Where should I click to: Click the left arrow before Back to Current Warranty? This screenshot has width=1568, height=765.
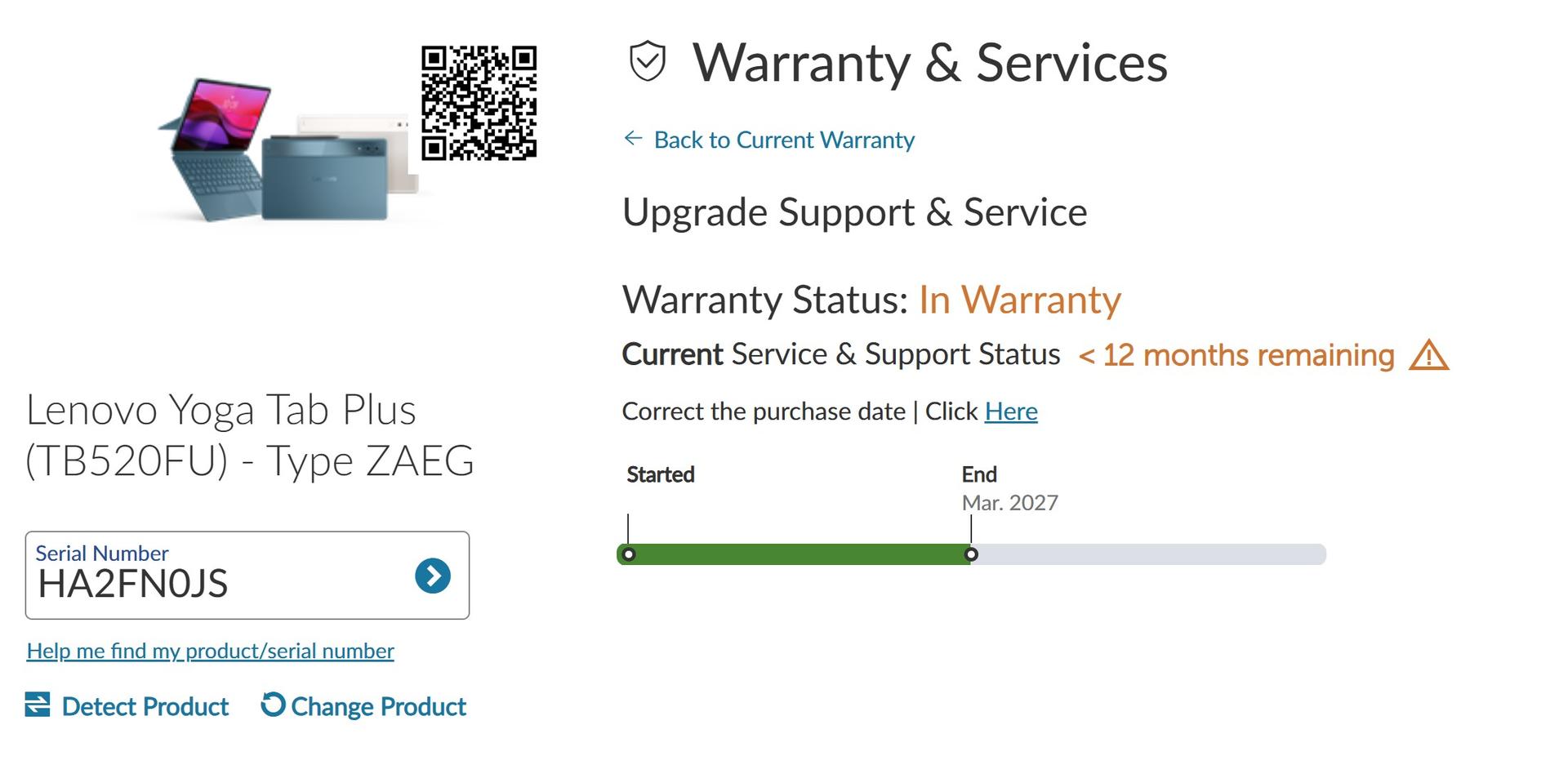[633, 139]
